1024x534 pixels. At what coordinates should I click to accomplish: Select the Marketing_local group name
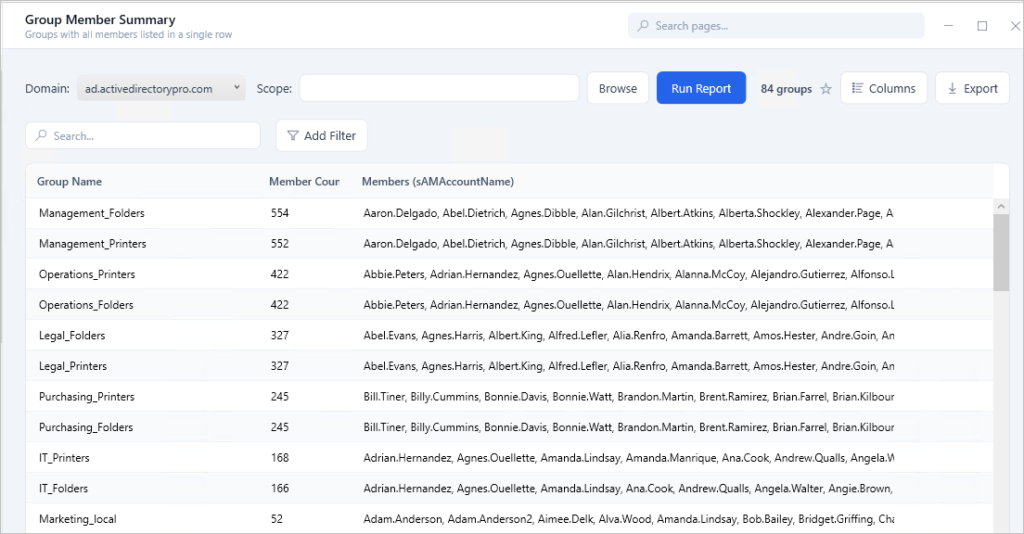[78, 519]
